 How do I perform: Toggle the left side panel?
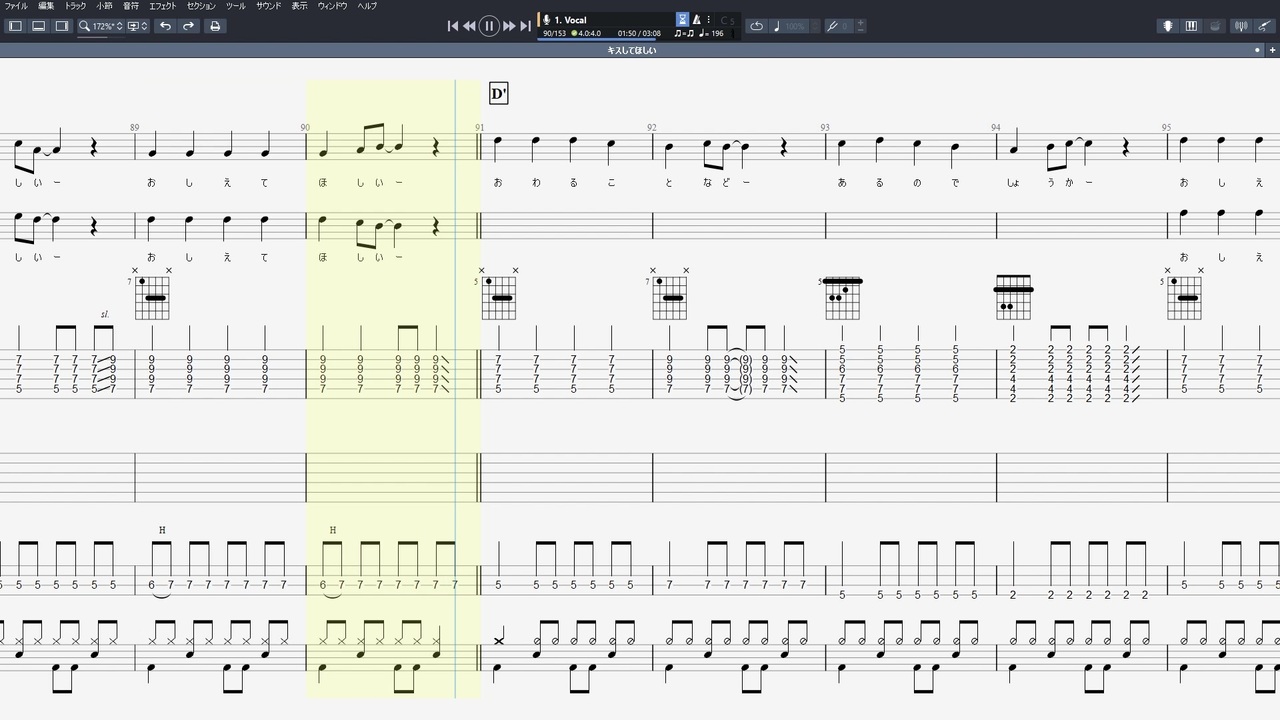point(15,26)
